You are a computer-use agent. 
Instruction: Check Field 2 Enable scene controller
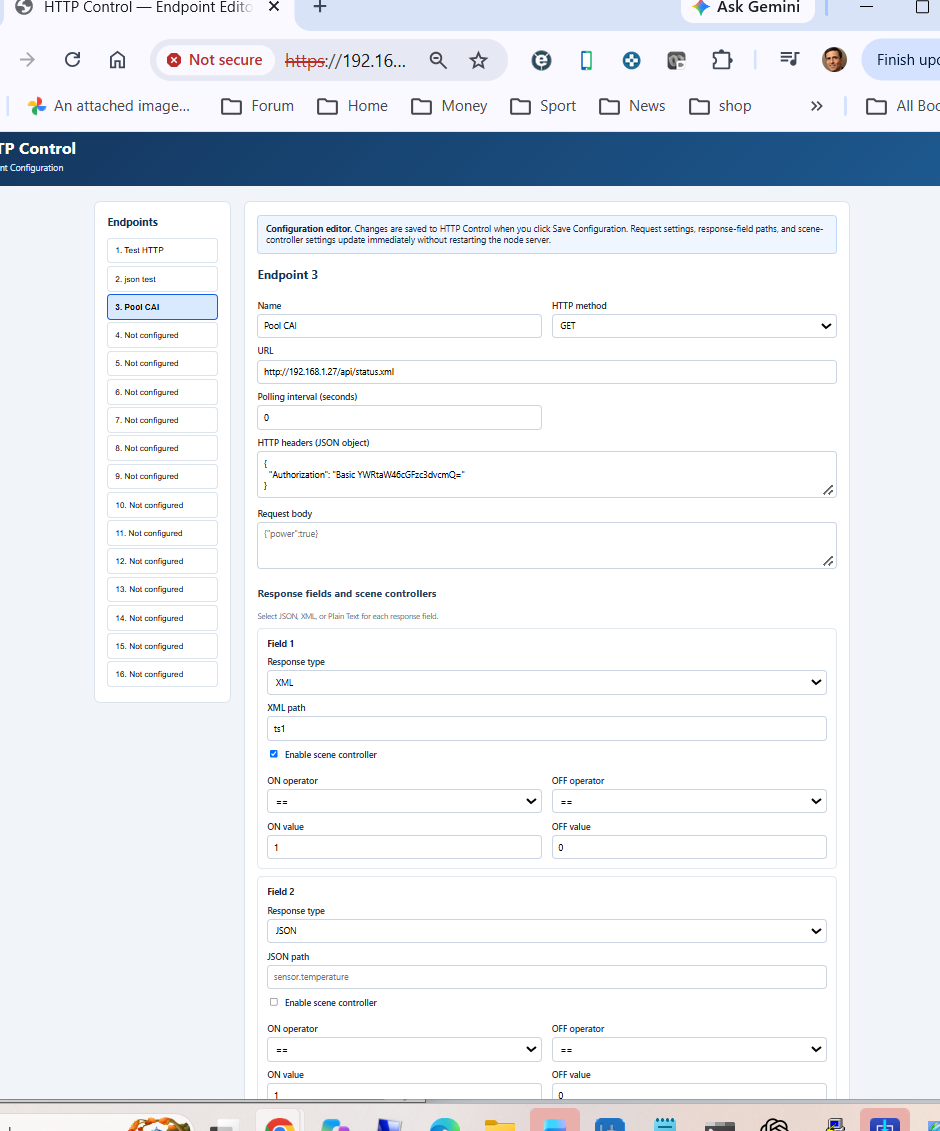273,1002
